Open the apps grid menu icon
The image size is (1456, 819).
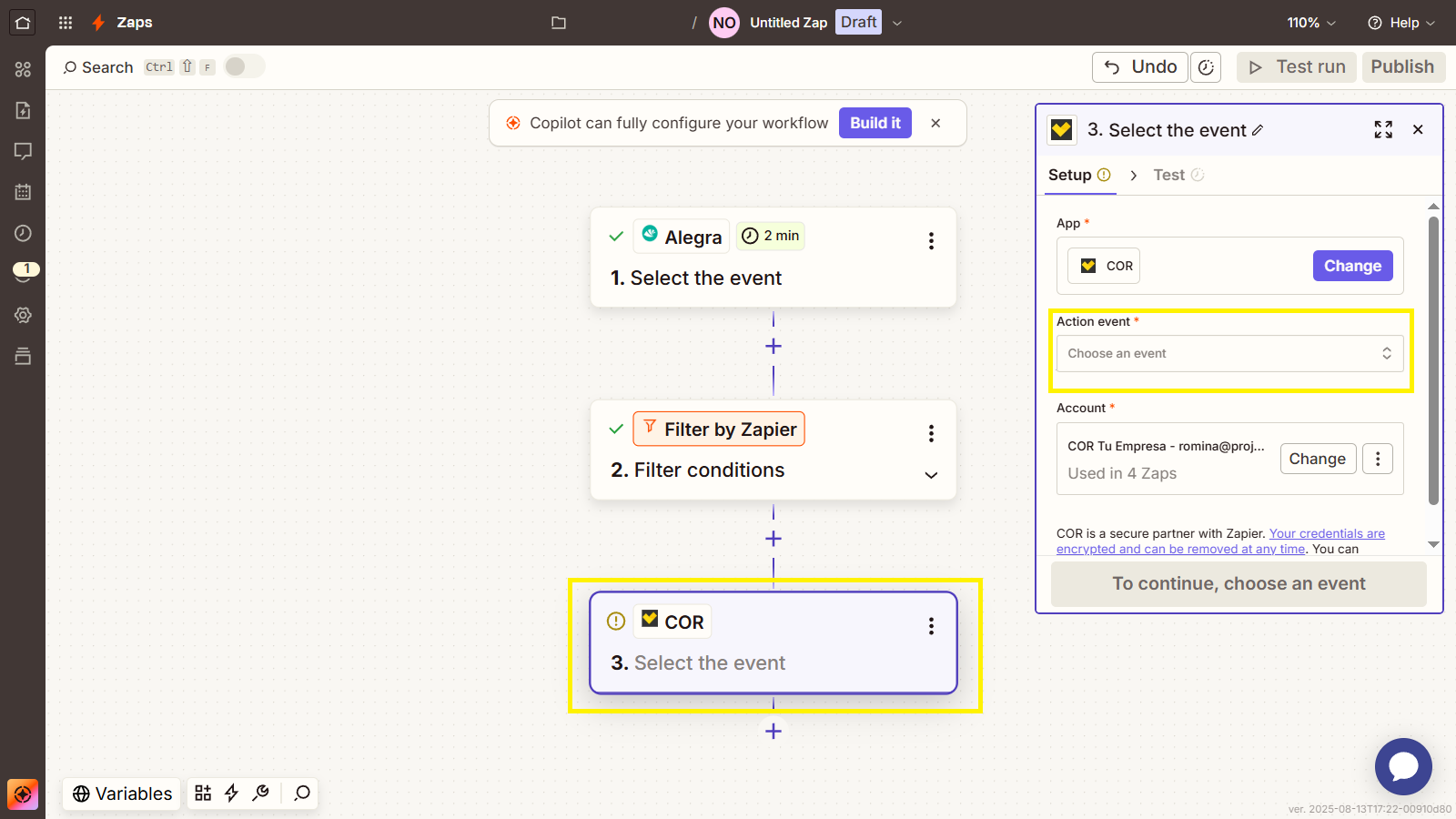66,23
